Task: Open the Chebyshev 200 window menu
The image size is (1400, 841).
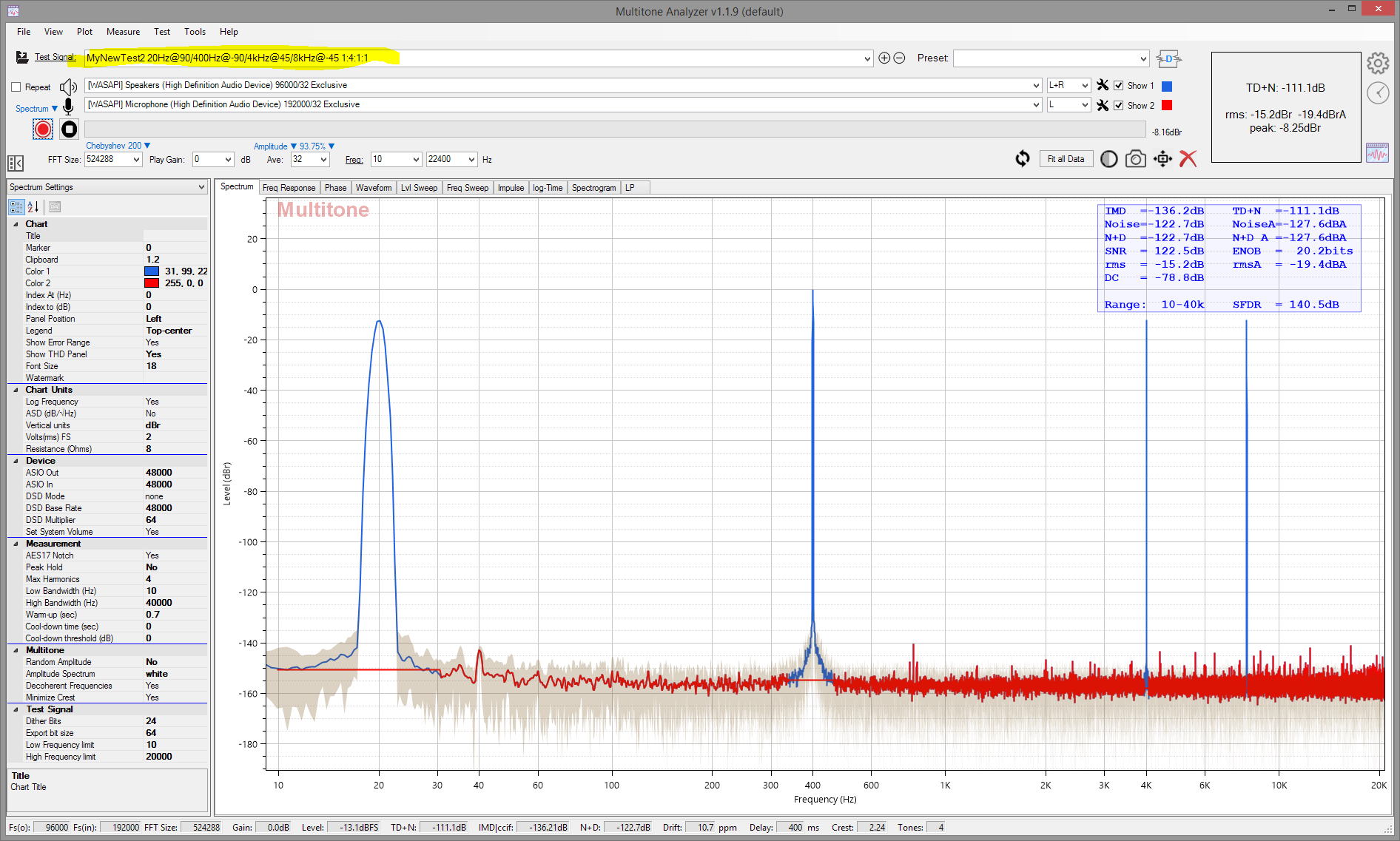Action: (118, 146)
